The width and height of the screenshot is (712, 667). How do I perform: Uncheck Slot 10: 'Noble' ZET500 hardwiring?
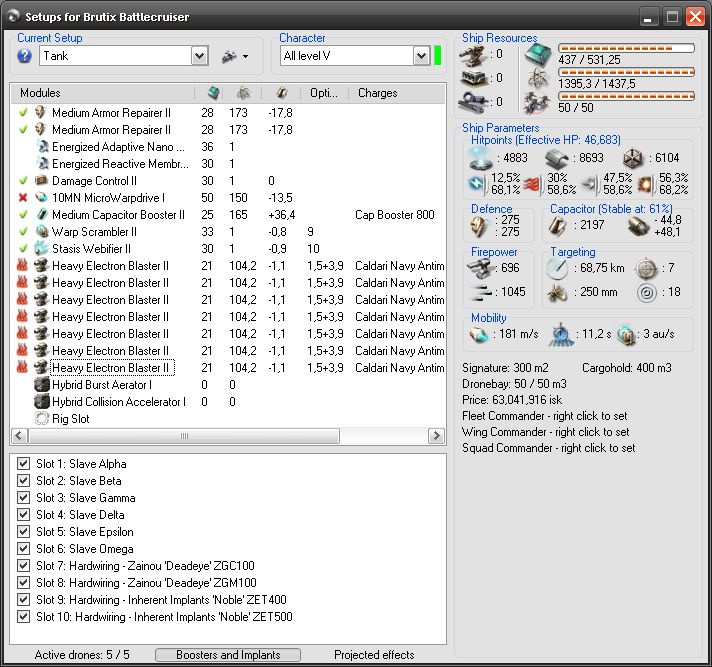[24, 617]
